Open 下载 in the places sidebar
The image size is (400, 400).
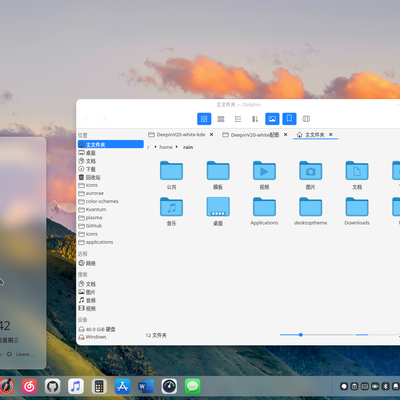pyautogui.click(x=111, y=169)
